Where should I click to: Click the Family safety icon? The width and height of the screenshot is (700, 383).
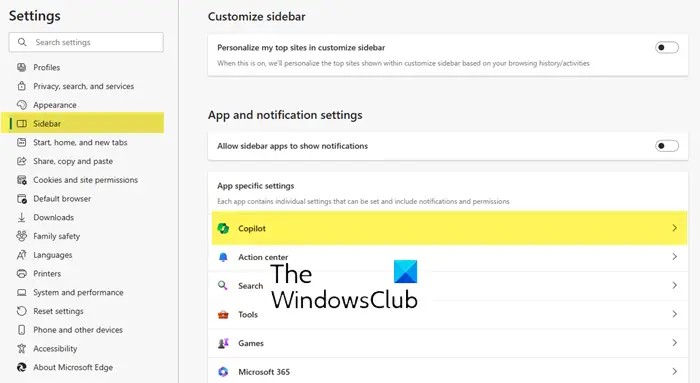pos(21,236)
